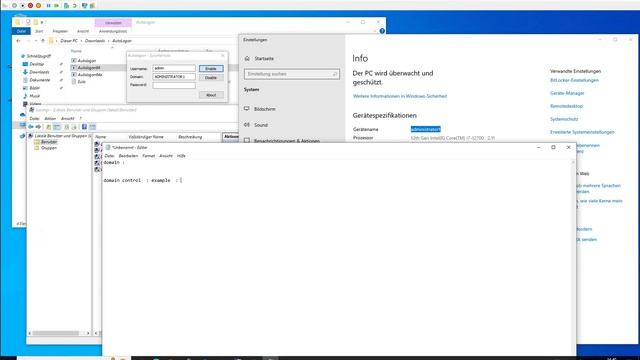Switch to the Freigeben ribbon tab
The image size is (640, 360).
click(x=60, y=31)
